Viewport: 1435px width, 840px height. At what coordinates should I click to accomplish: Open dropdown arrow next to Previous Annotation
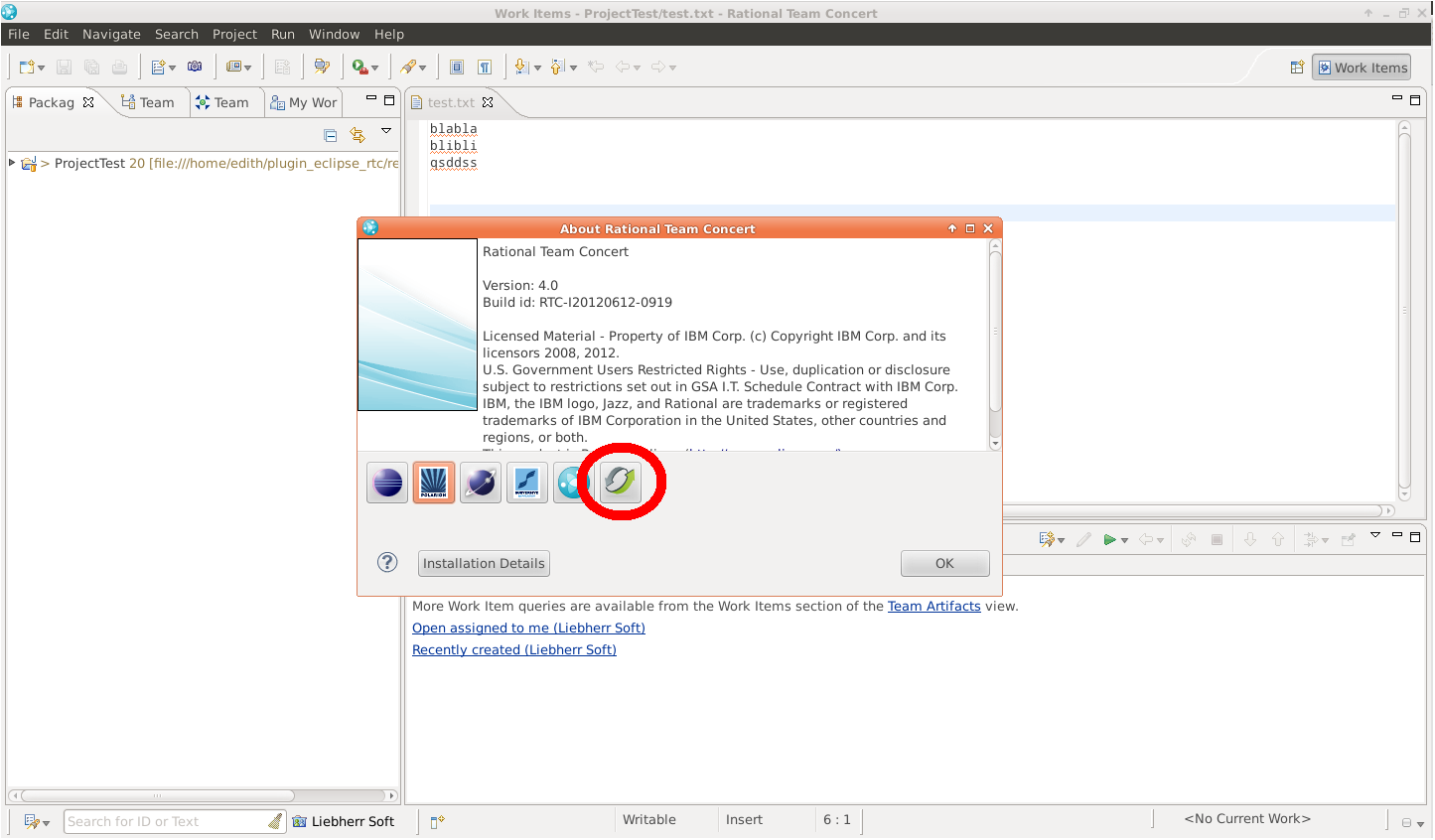(x=574, y=69)
